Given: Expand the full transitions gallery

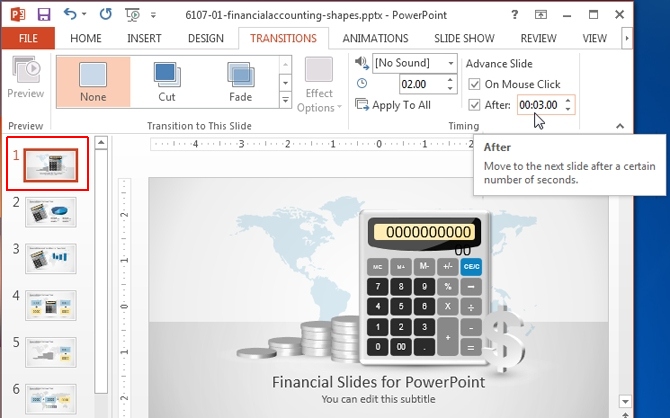Looking at the screenshot, I should coord(285,101).
